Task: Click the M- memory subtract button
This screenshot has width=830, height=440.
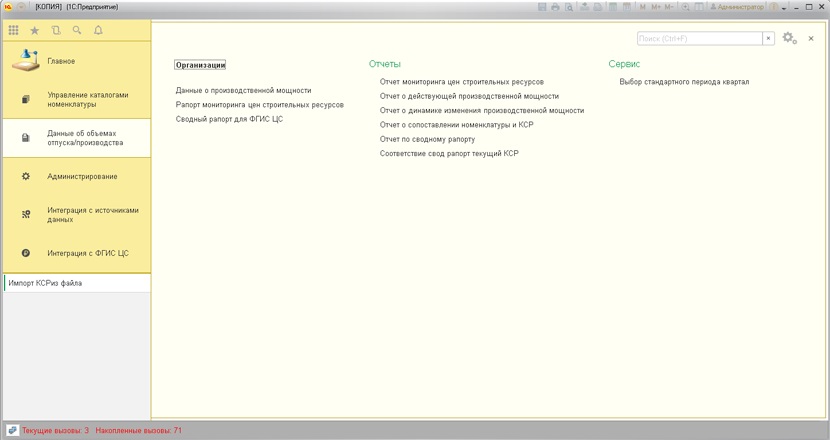Action: [x=669, y=7]
